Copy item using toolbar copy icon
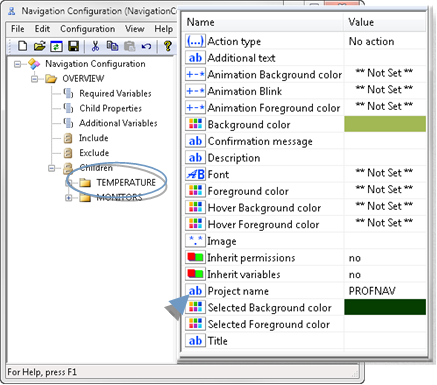 coord(112,46)
